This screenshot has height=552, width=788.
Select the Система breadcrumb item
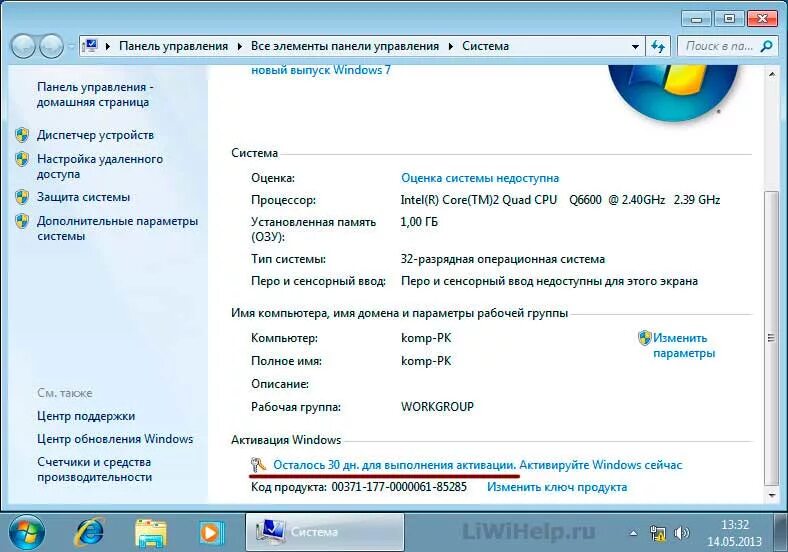(x=485, y=46)
